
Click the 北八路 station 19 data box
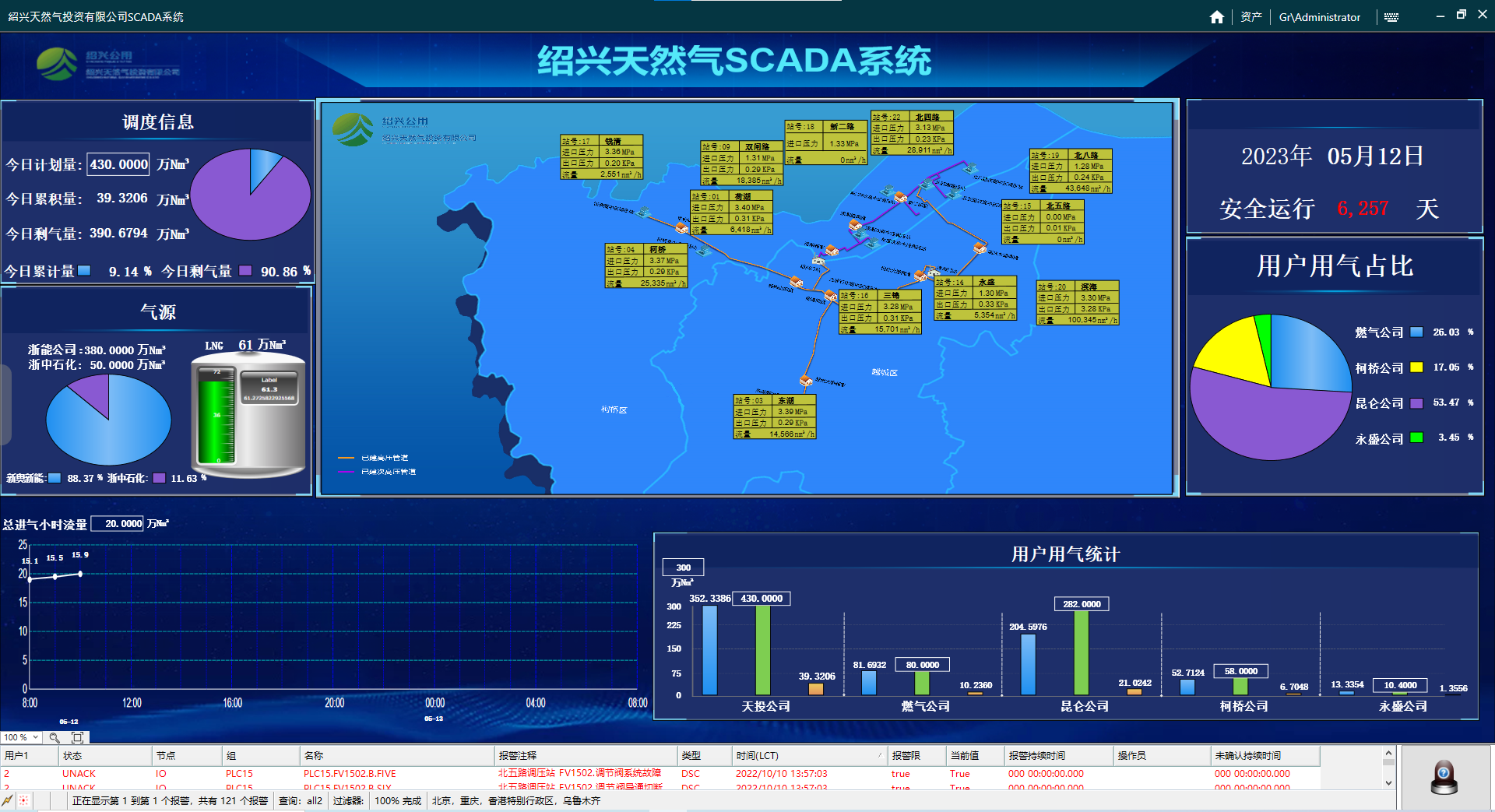click(1070, 171)
